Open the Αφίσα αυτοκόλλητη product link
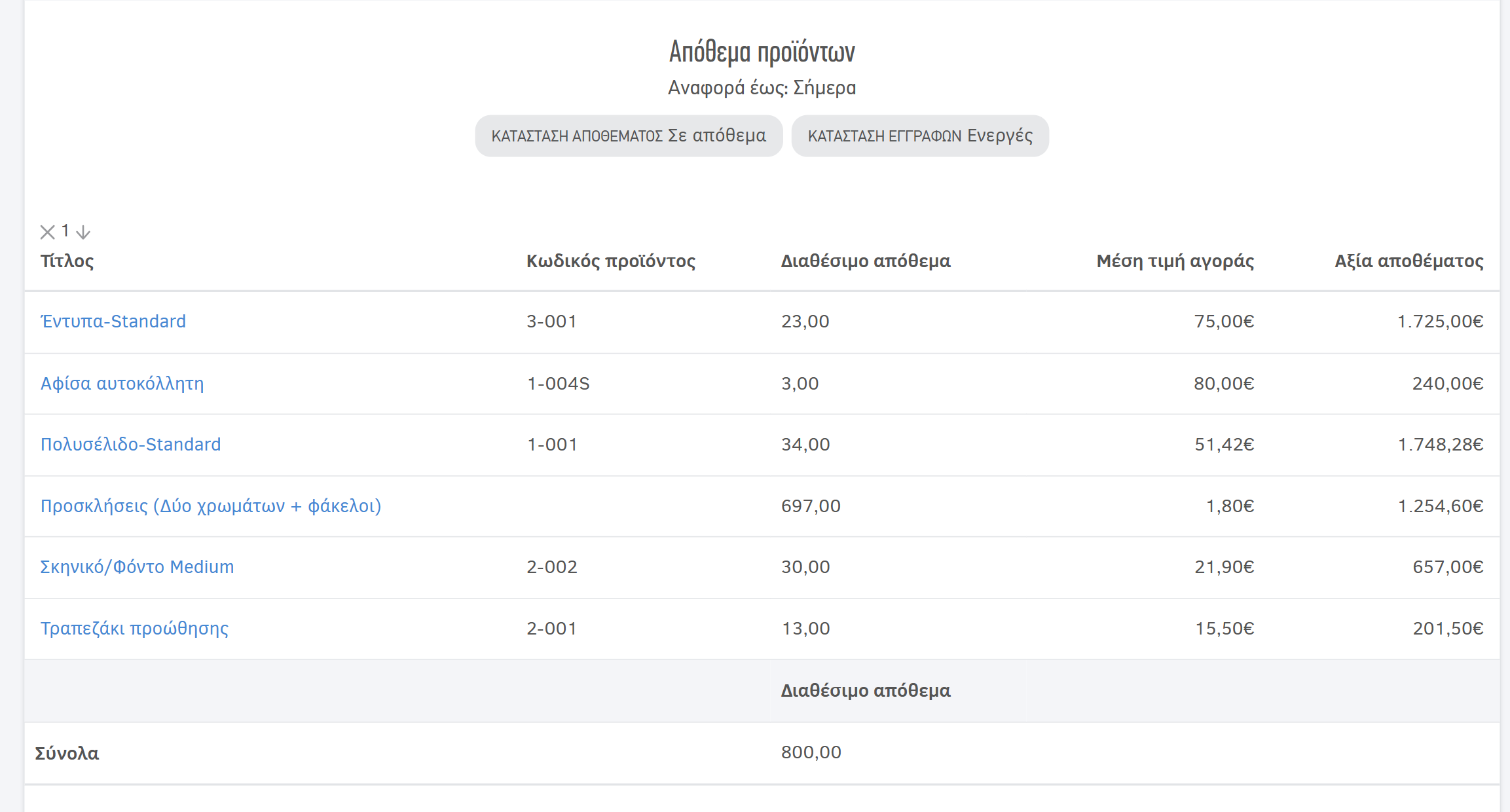The height and width of the screenshot is (812, 1510). (x=122, y=383)
